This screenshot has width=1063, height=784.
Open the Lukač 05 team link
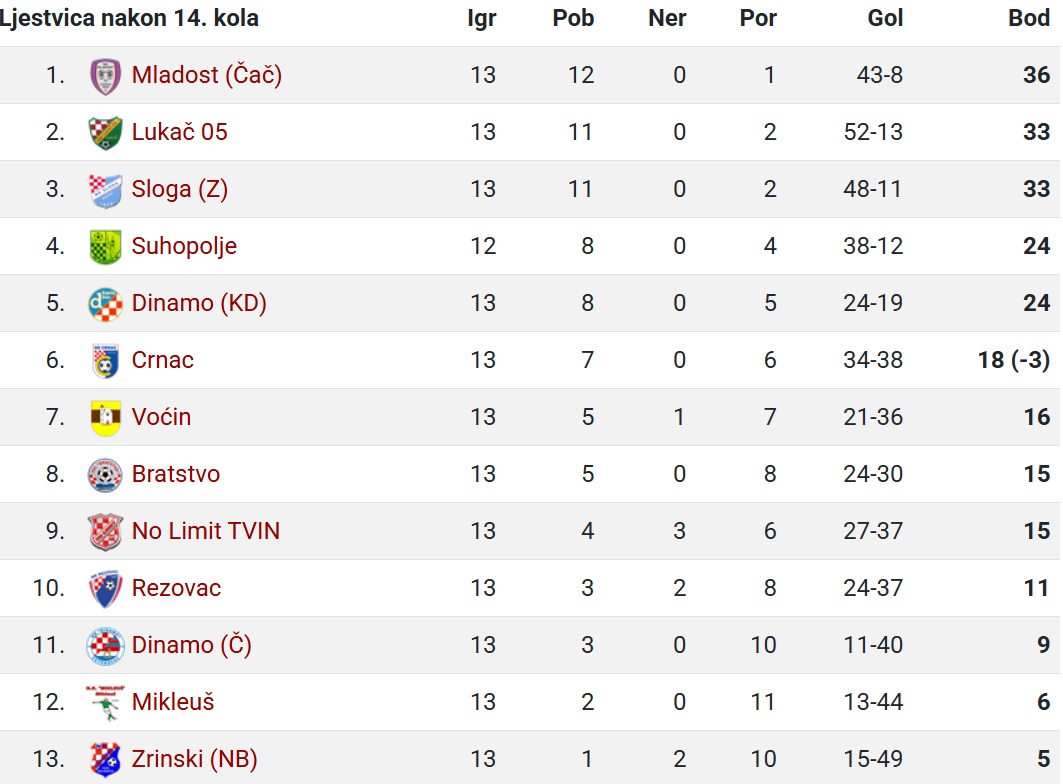click(x=180, y=132)
